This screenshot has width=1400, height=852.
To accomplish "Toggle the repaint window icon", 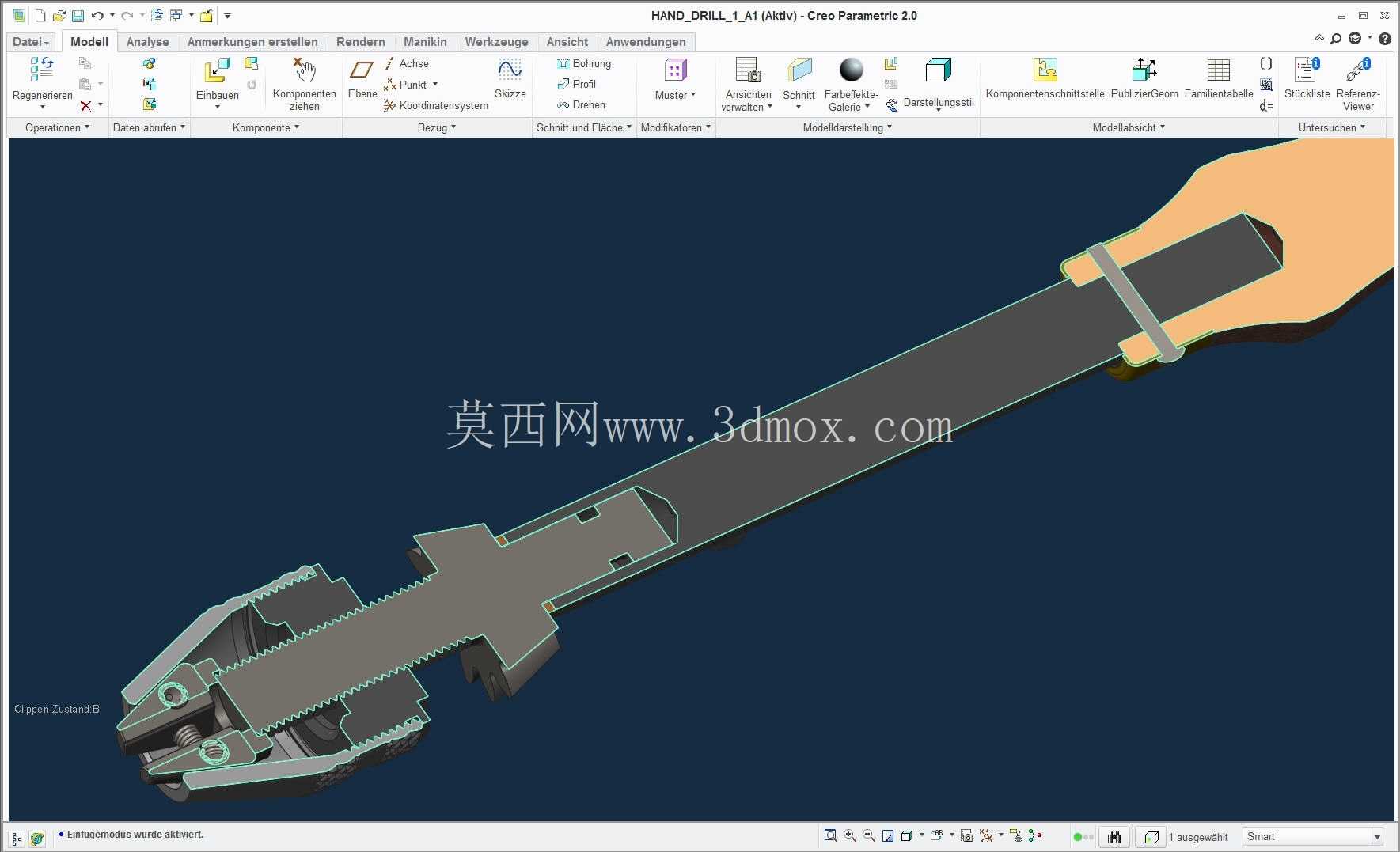I will tap(888, 835).
